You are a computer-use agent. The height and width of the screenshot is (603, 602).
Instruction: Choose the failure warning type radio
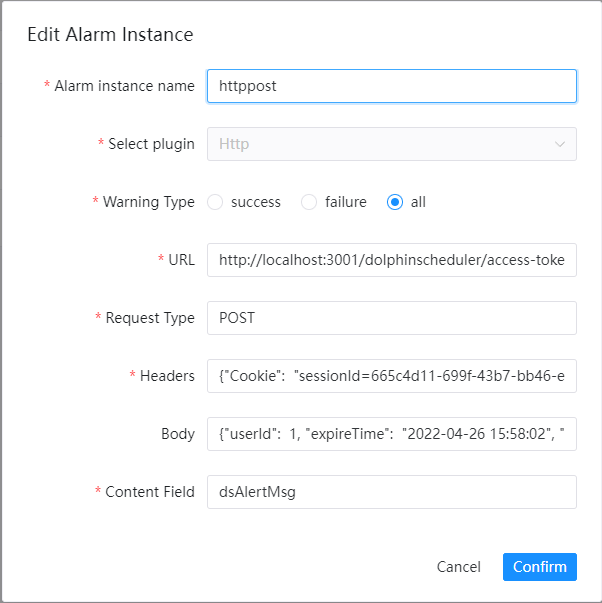click(309, 202)
